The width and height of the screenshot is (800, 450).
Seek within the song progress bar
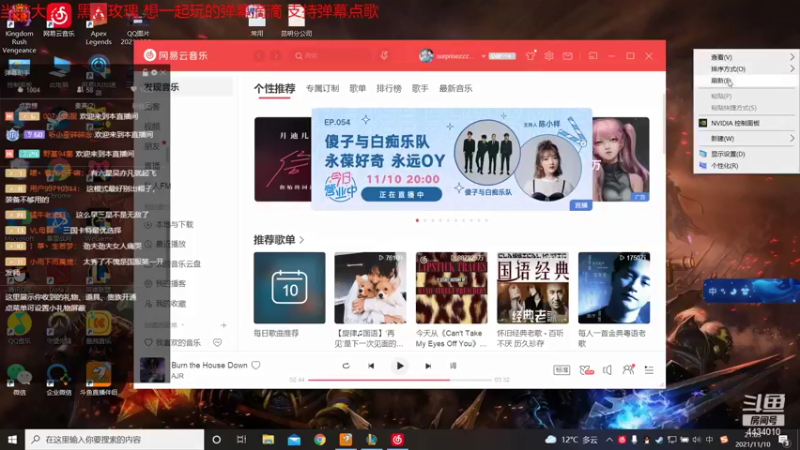pos(399,380)
